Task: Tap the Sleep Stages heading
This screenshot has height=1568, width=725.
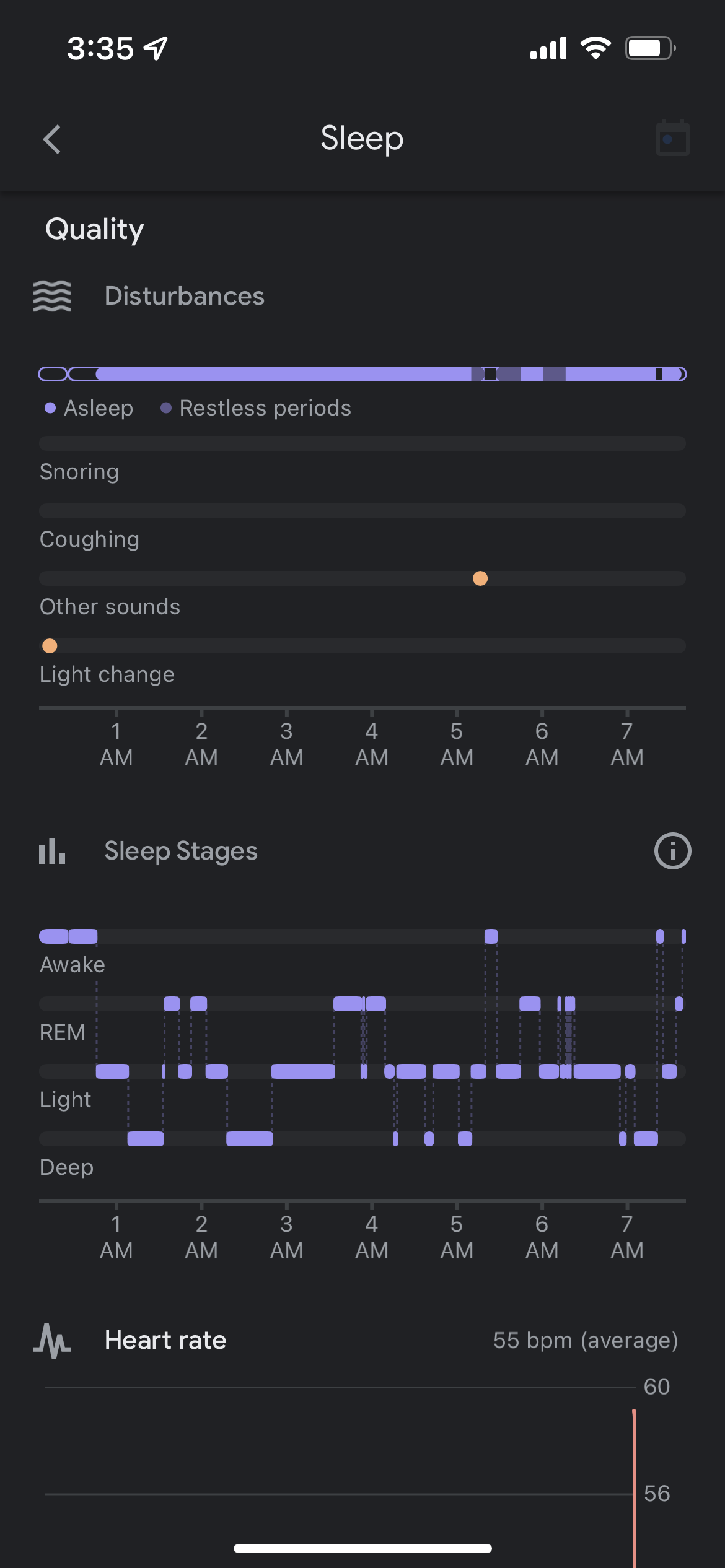Action: 181,851
